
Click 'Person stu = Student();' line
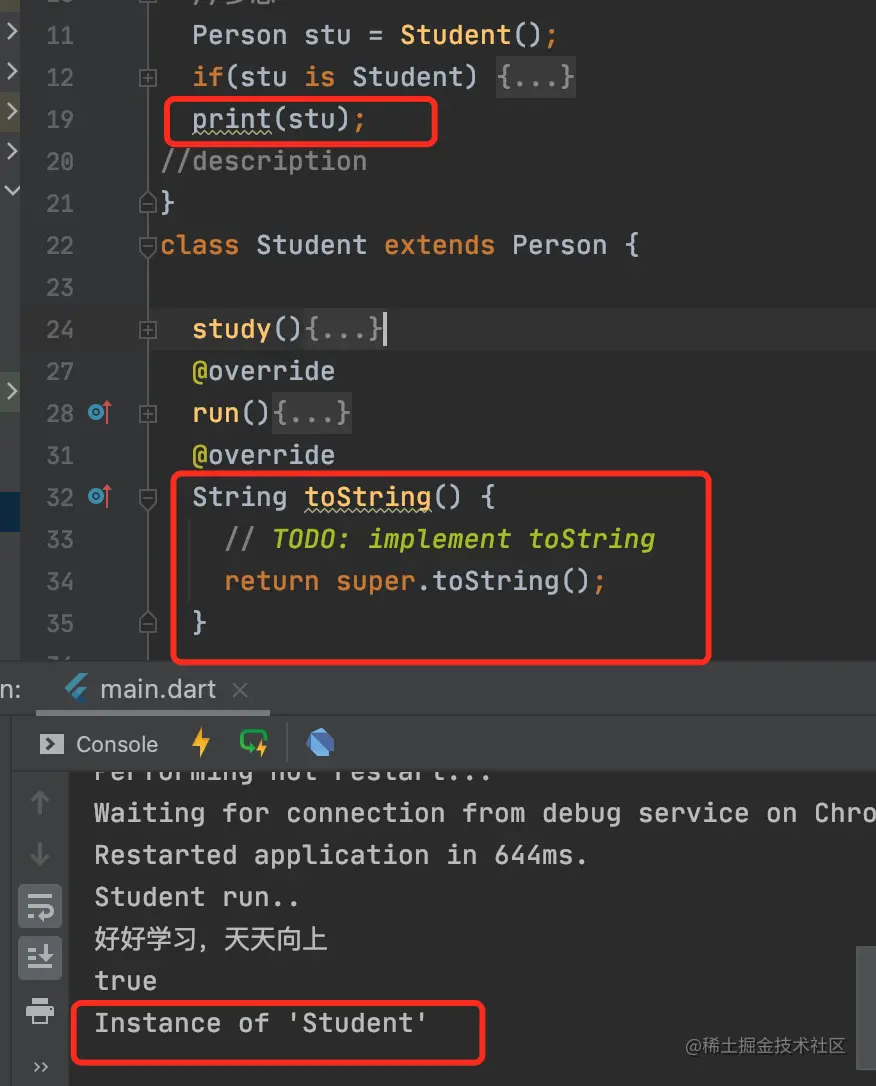pyautogui.click(x=374, y=35)
